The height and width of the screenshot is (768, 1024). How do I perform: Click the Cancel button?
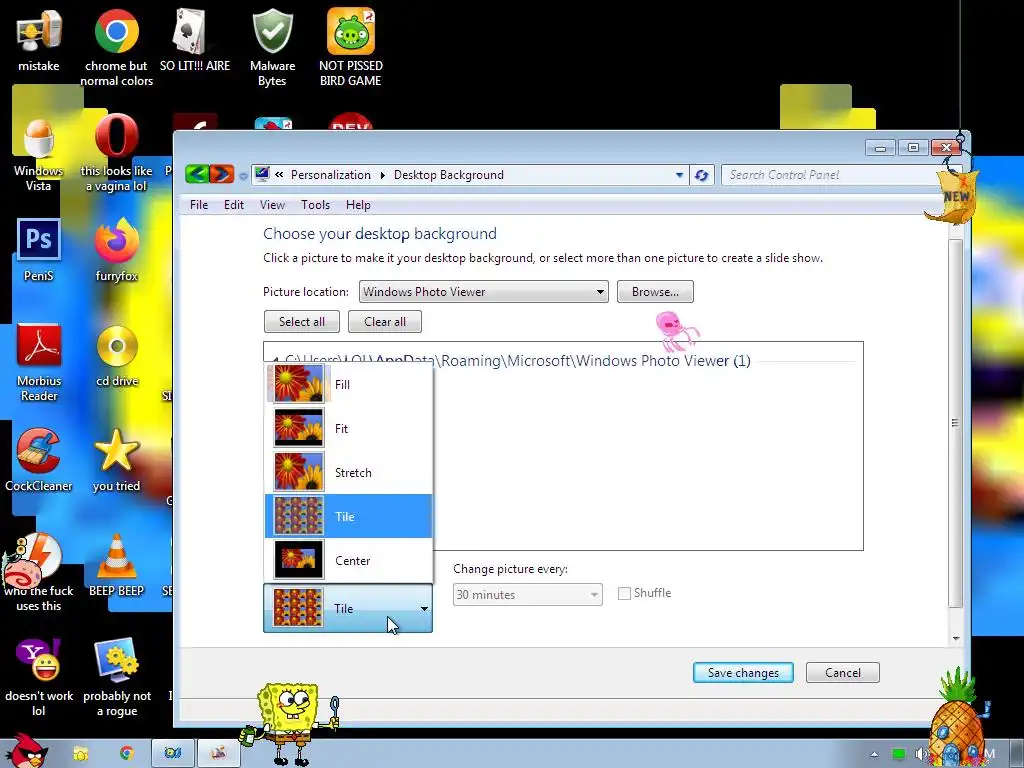point(842,673)
